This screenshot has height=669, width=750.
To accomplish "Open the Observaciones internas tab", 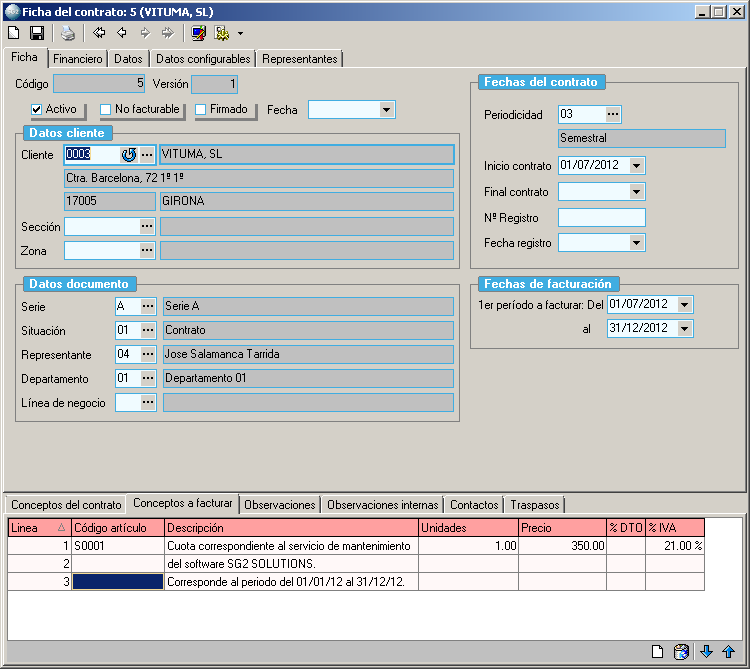I will click(x=383, y=505).
